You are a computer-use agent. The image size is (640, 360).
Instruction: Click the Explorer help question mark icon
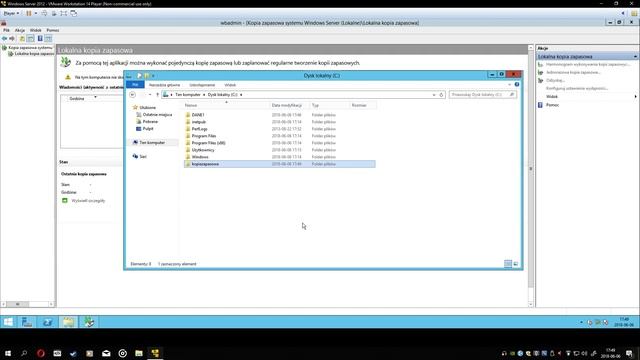click(517, 84)
